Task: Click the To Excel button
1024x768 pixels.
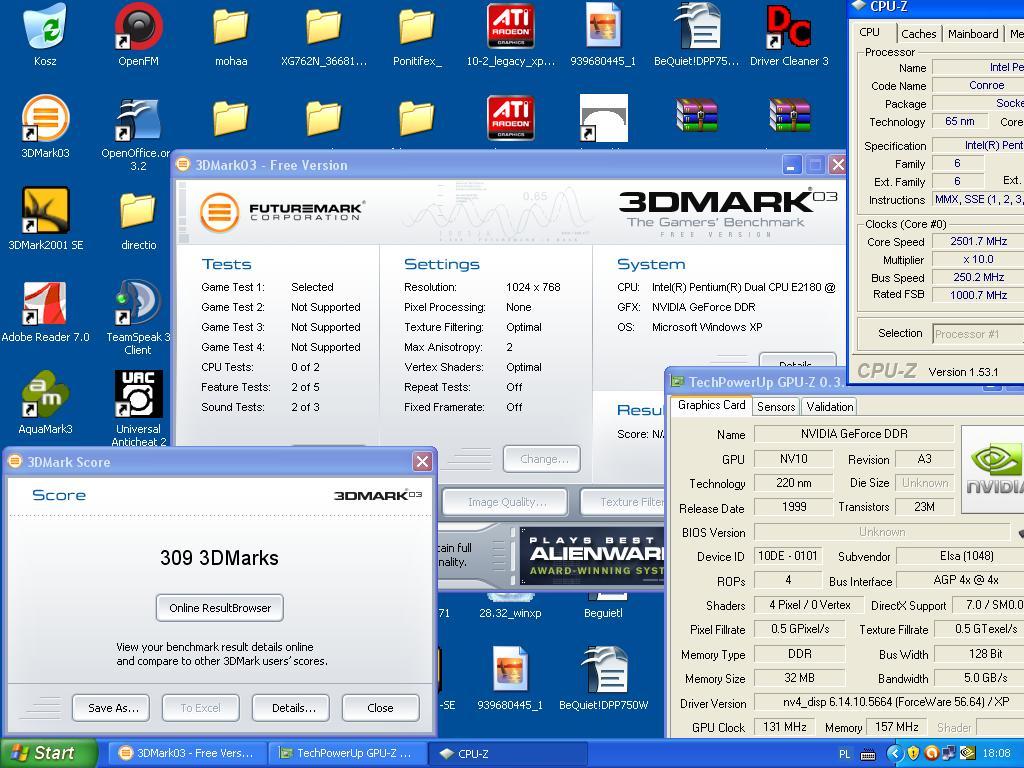Action: coord(200,708)
